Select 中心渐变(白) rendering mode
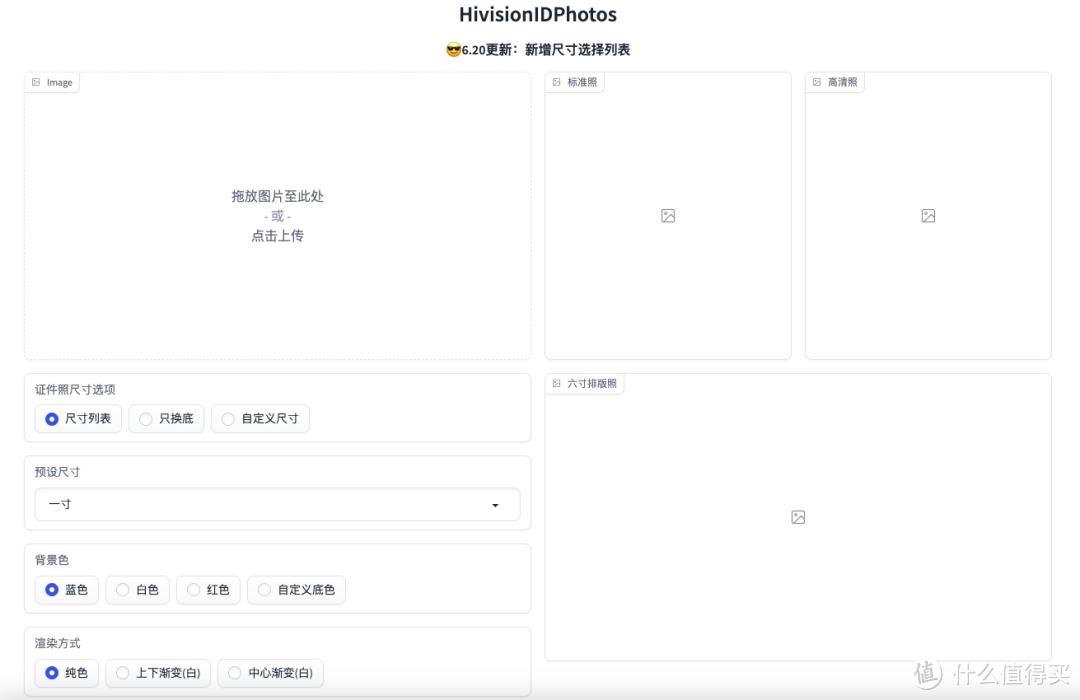 (x=271, y=673)
